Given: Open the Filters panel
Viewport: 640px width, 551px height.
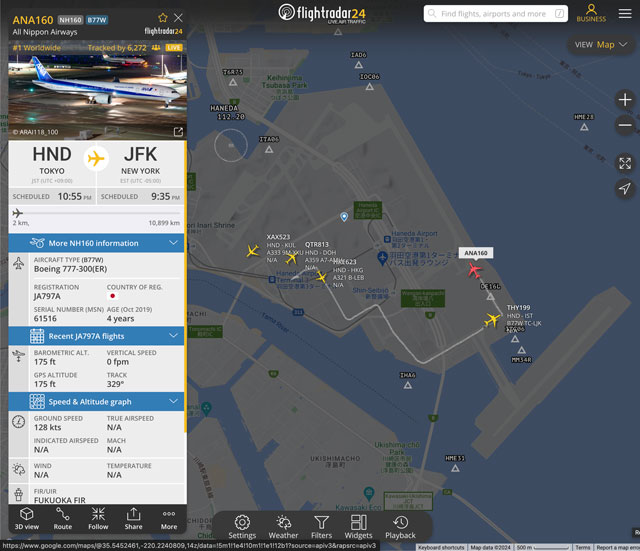Looking at the screenshot, I should click(322, 527).
